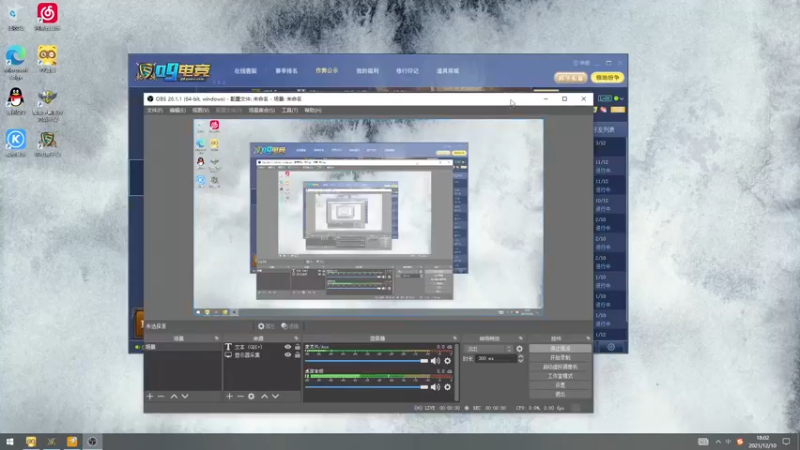800x450 pixels.
Task: Remove the selected source with the minus icon
Action: point(240,396)
